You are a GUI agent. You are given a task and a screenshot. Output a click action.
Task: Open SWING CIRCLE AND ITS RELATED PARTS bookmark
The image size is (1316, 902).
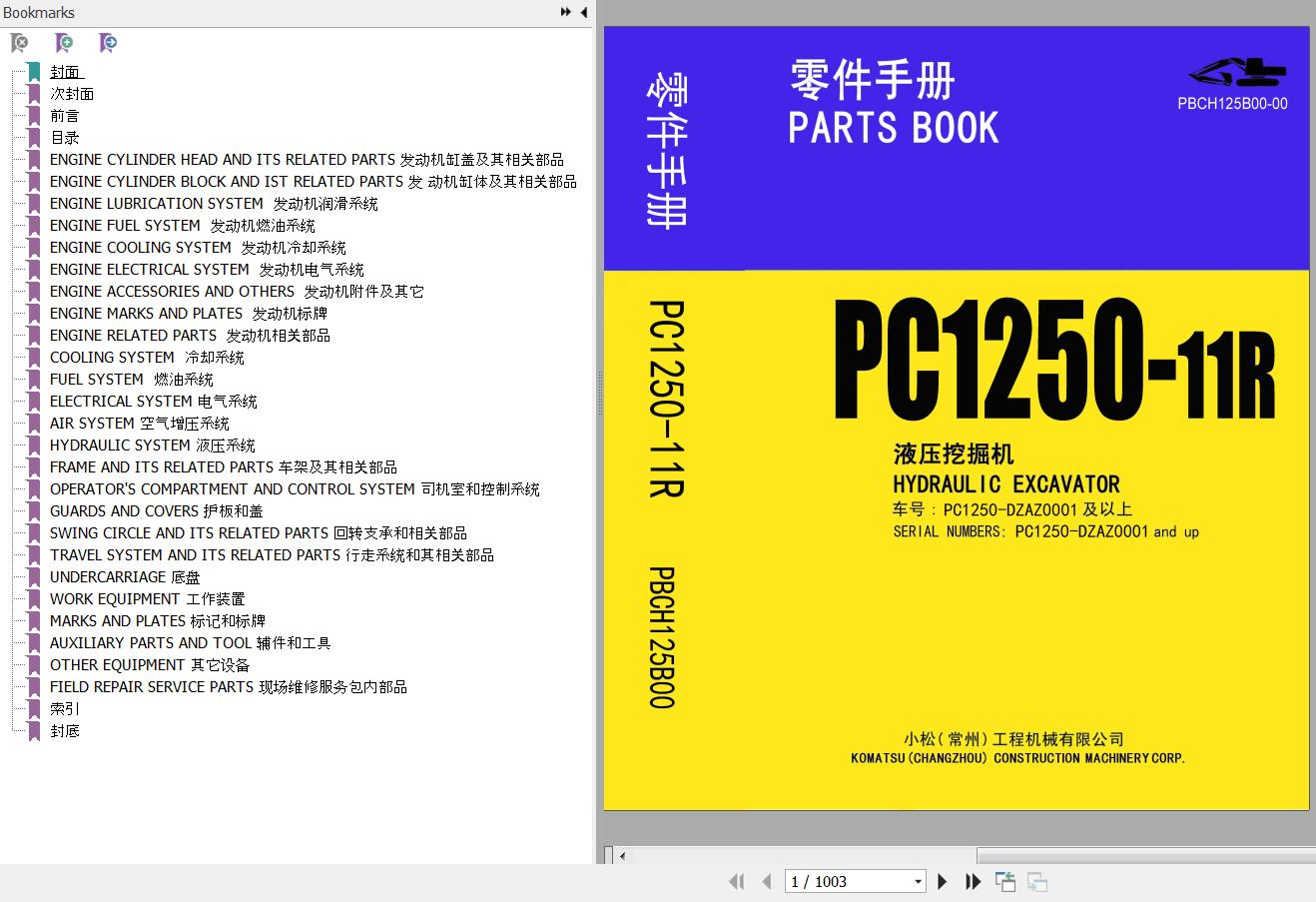click(x=259, y=533)
